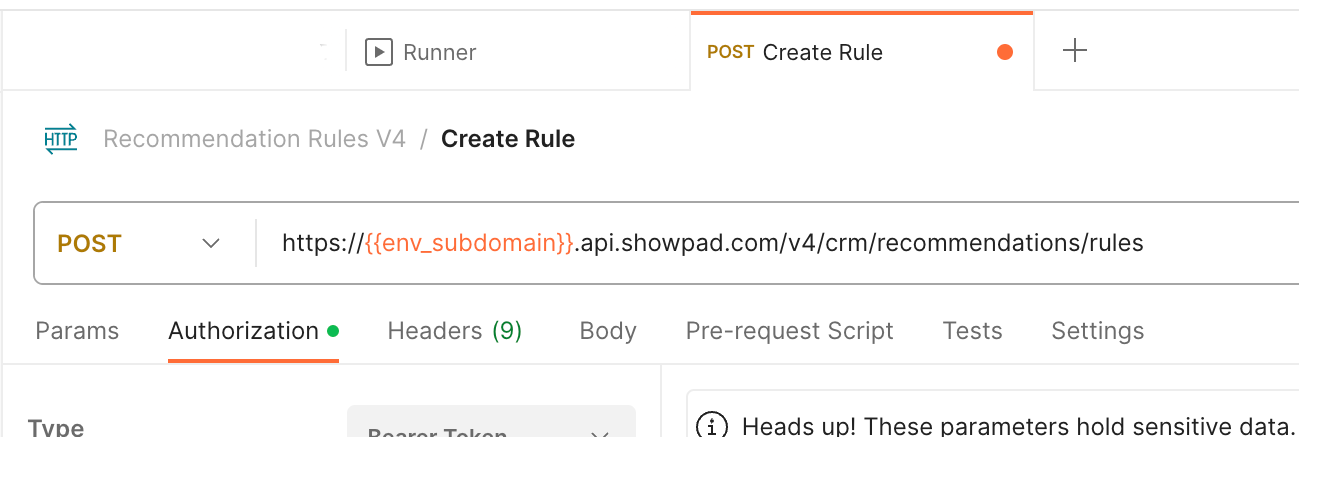Click the Heads up info icon
The height and width of the screenshot is (478, 1340).
pyautogui.click(x=711, y=427)
